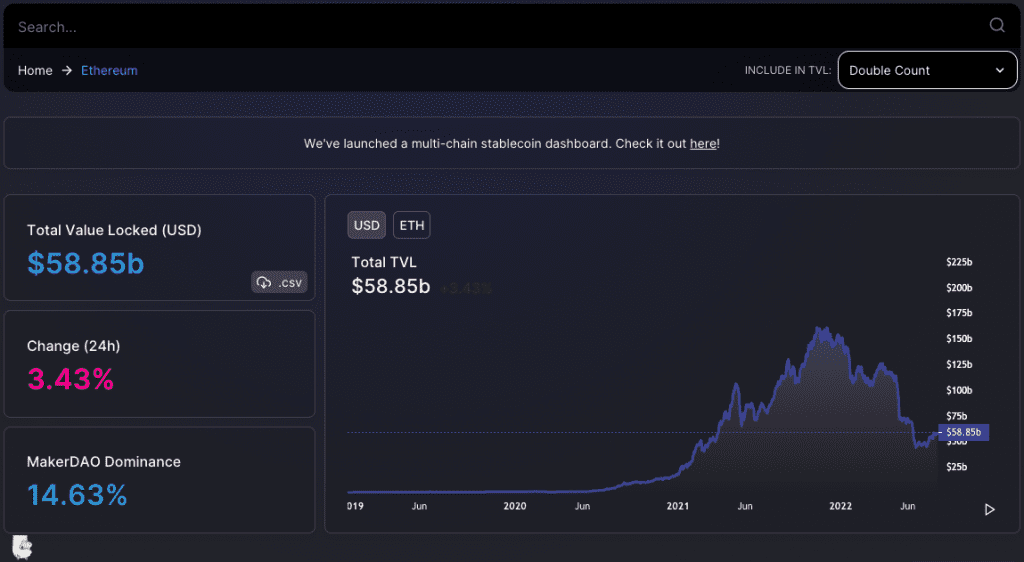Click the $75b y-axis label
Viewport: 1024px width, 562px height.
957,416
